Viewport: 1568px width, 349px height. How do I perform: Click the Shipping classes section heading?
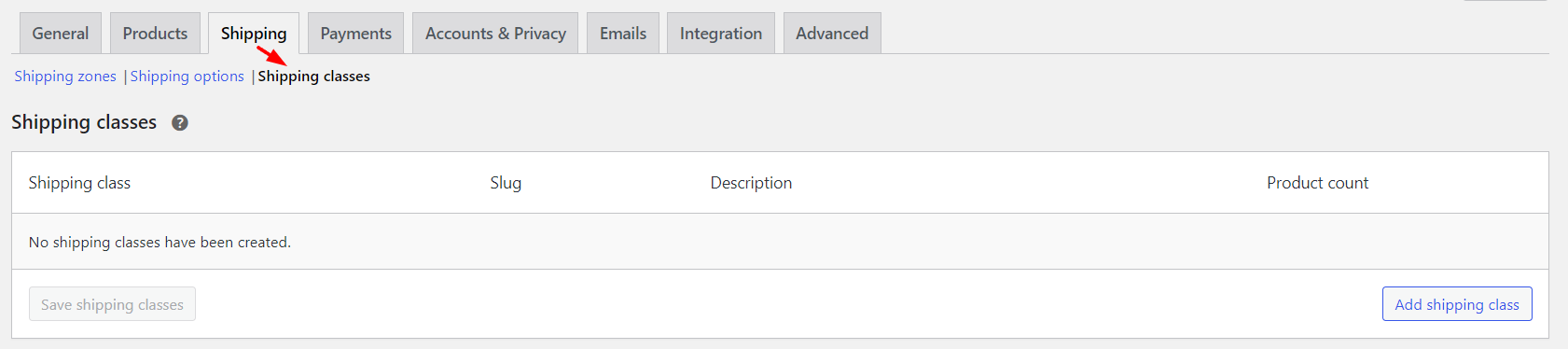84,122
